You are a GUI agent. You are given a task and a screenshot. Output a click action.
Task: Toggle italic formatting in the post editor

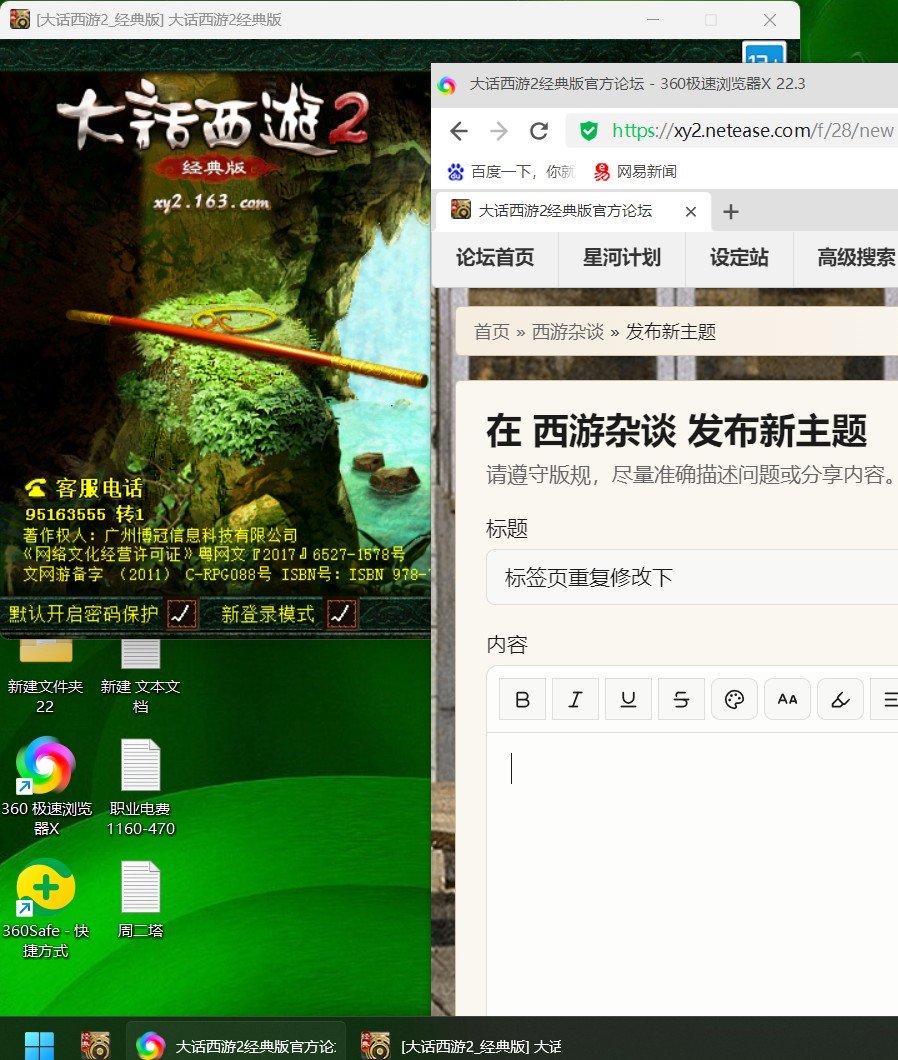click(575, 699)
